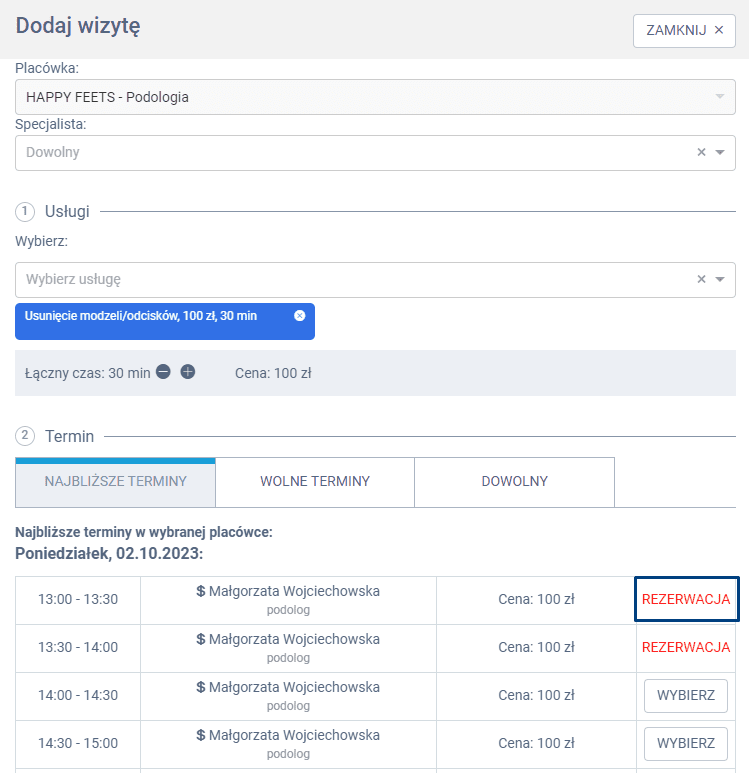The image size is (749, 773).
Task: Click into the Wybierz usługę input field
Action: (350, 280)
